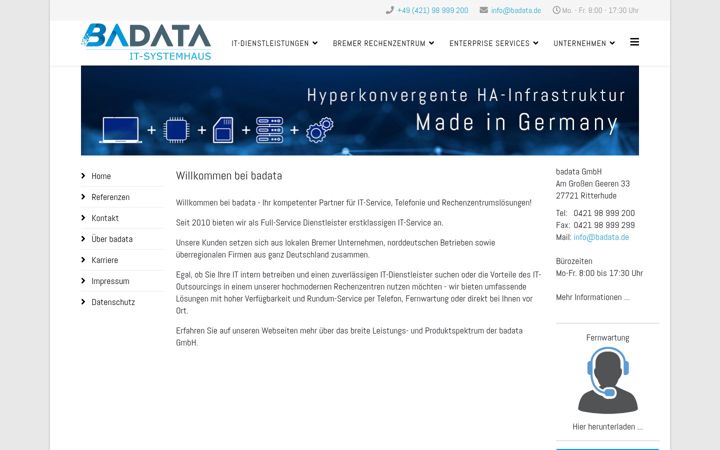Click the Willkommen bei badata heading
The width and height of the screenshot is (720, 450).
click(x=229, y=175)
